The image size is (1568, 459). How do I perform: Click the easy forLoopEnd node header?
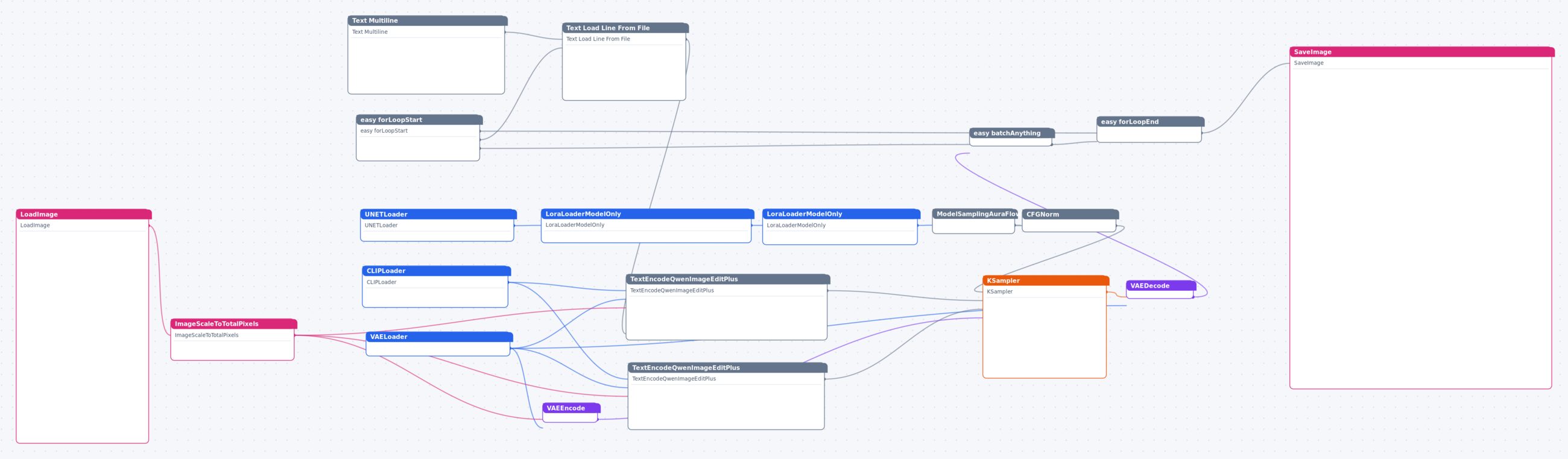tap(1150, 122)
